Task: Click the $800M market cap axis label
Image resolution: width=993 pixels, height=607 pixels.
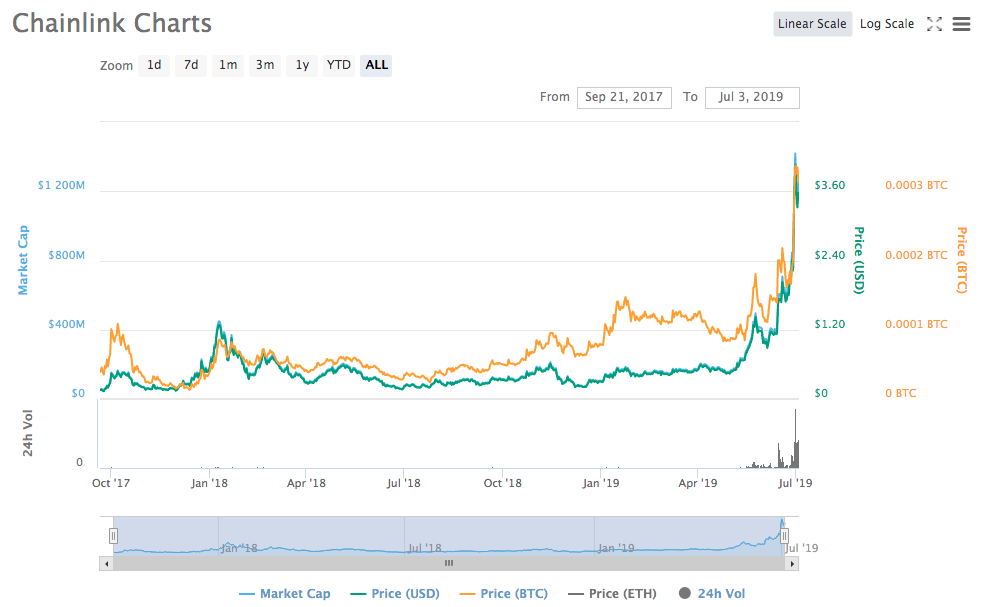Action: pos(66,255)
